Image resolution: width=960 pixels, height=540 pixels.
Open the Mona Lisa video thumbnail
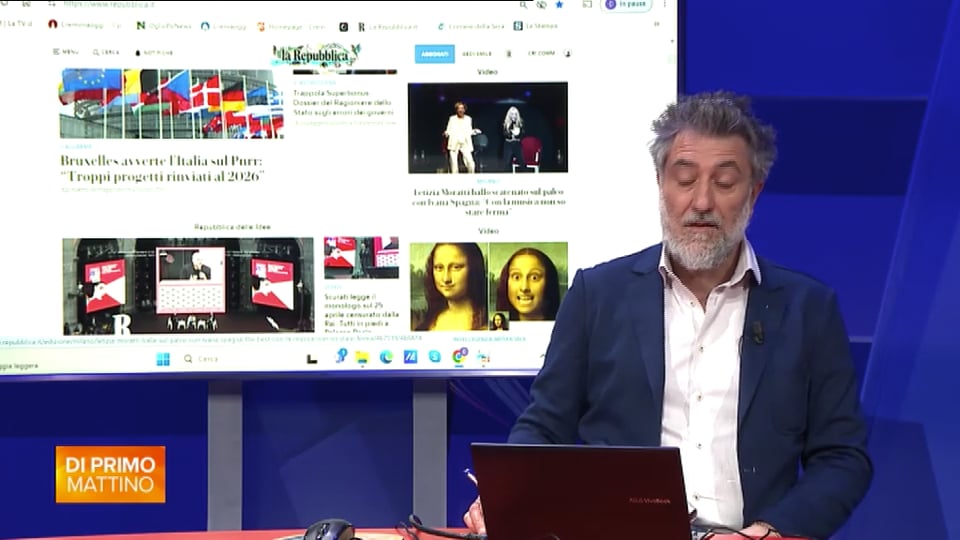[488, 285]
